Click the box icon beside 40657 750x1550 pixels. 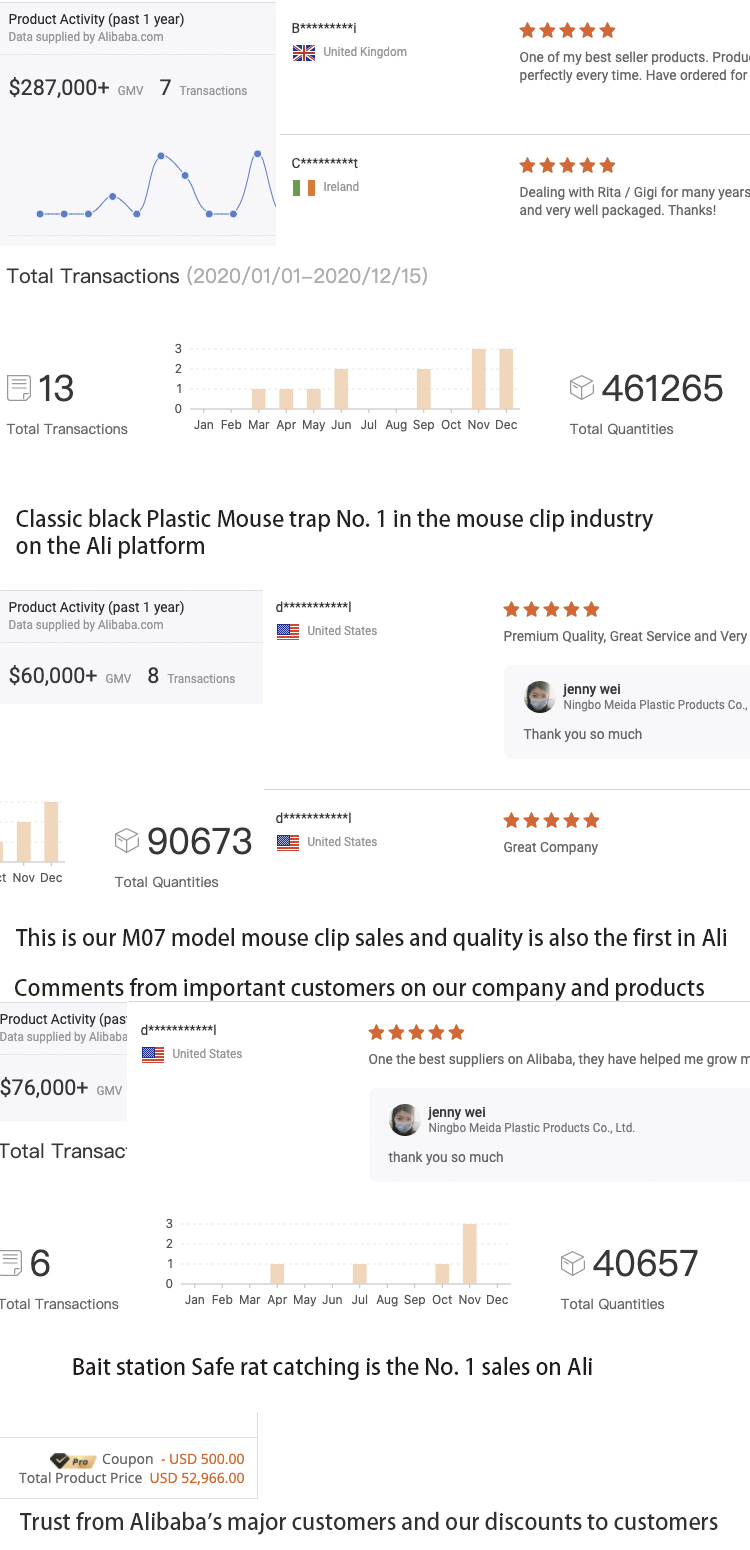tap(572, 1263)
